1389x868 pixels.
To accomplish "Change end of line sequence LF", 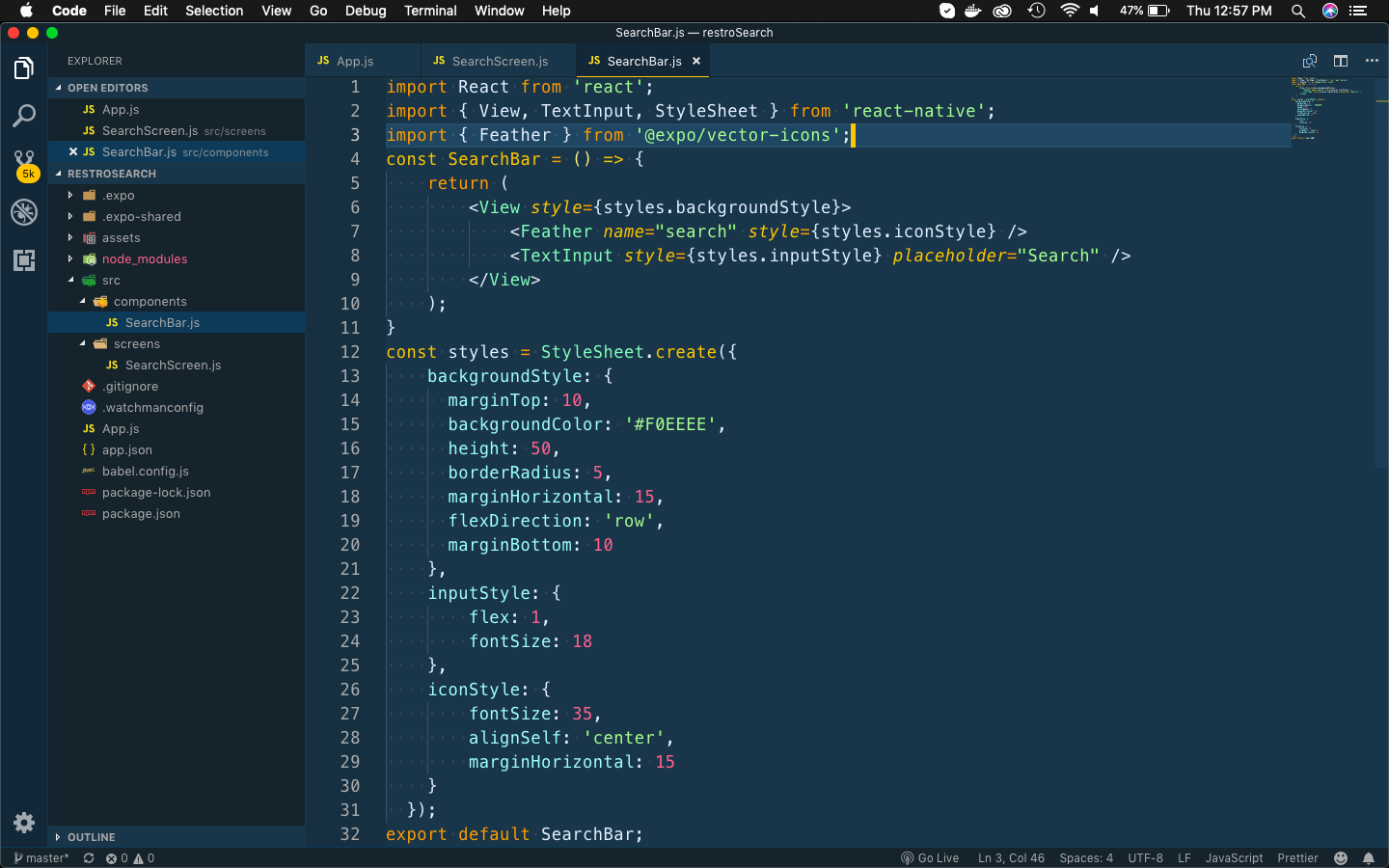I will coord(1185,858).
